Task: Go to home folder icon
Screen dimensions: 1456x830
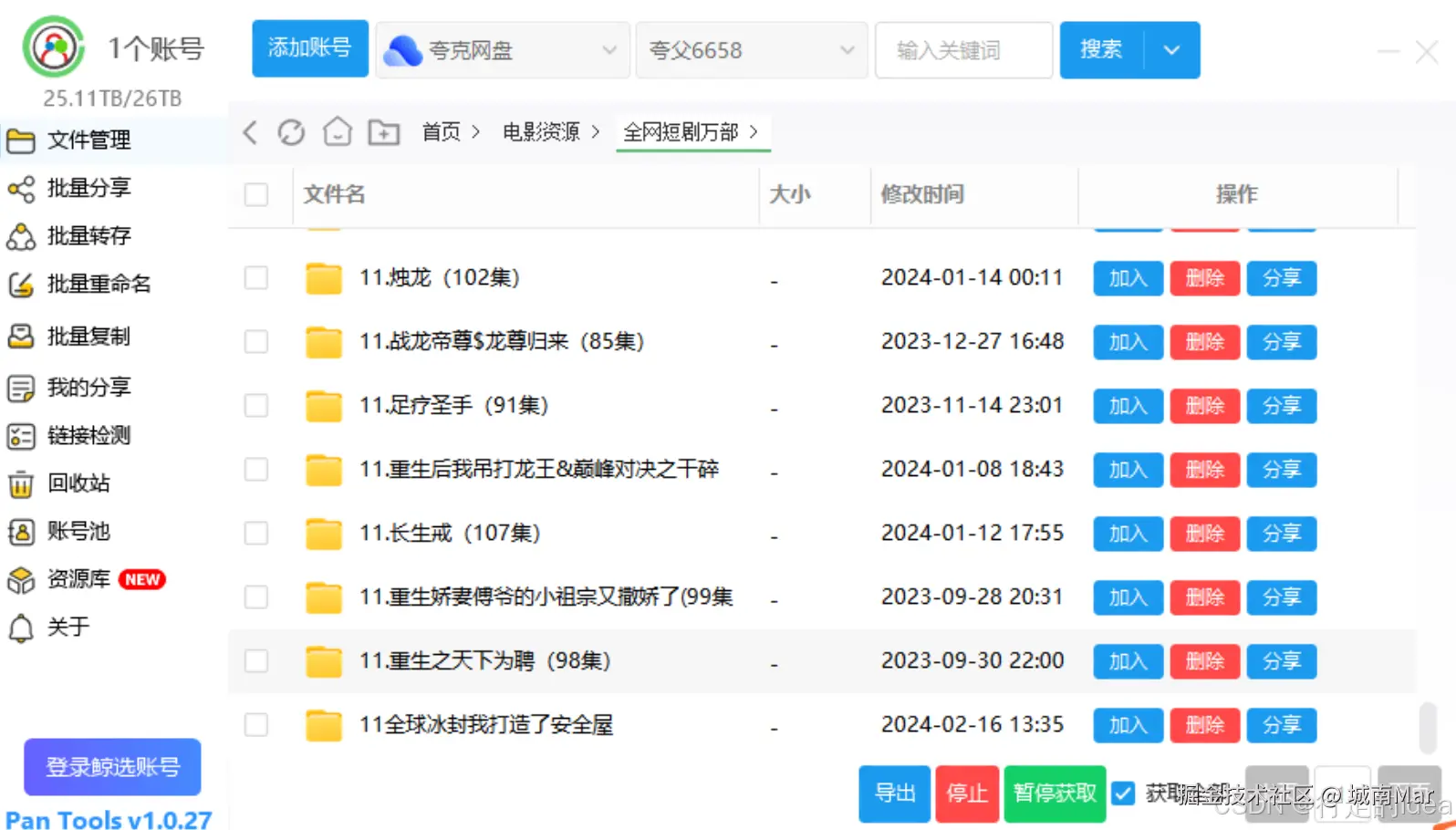Action: point(338,131)
